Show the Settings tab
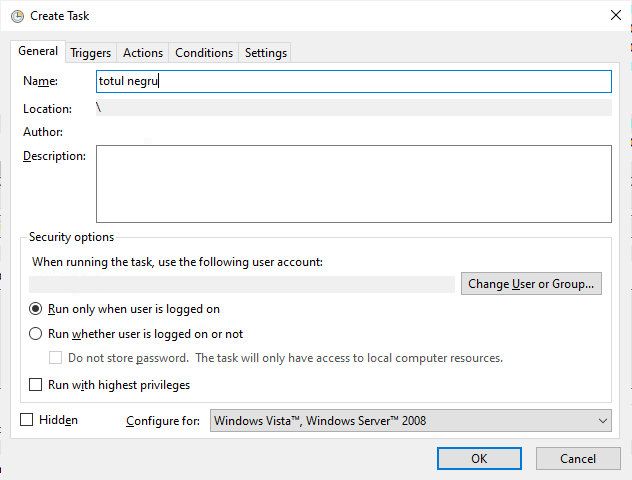632x480 pixels. tap(266, 53)
